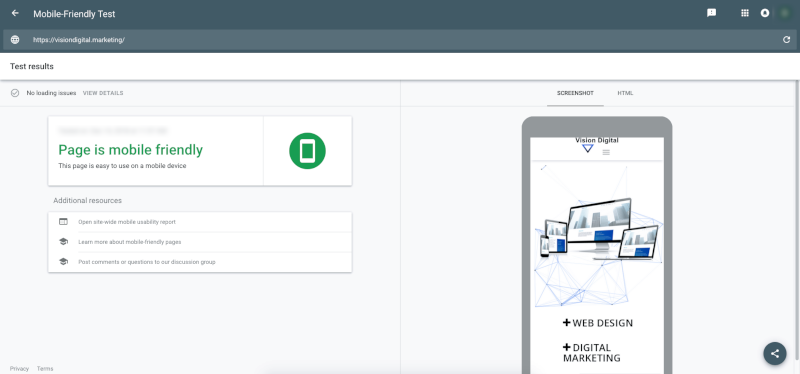Click the Test results heading
The width and height of the screenshot is (800, 374).
(32, 66)
